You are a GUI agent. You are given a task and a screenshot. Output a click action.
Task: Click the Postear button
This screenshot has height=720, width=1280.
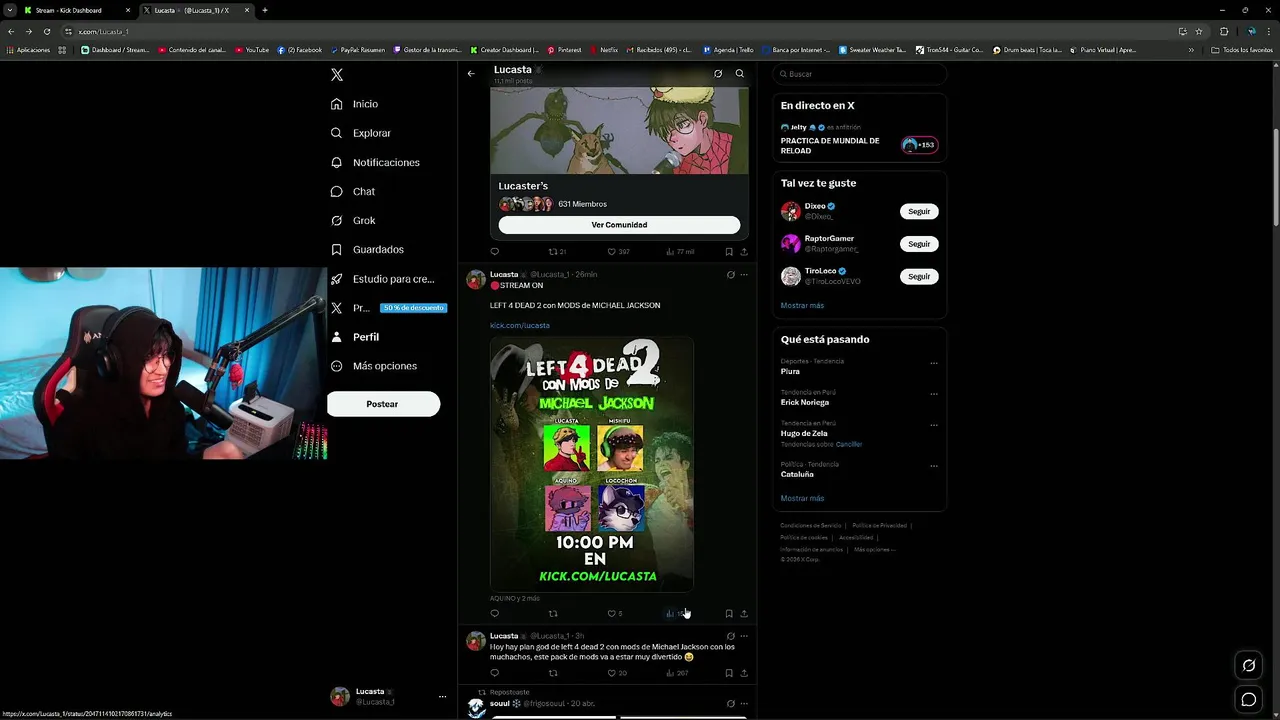tap(383, 404)
